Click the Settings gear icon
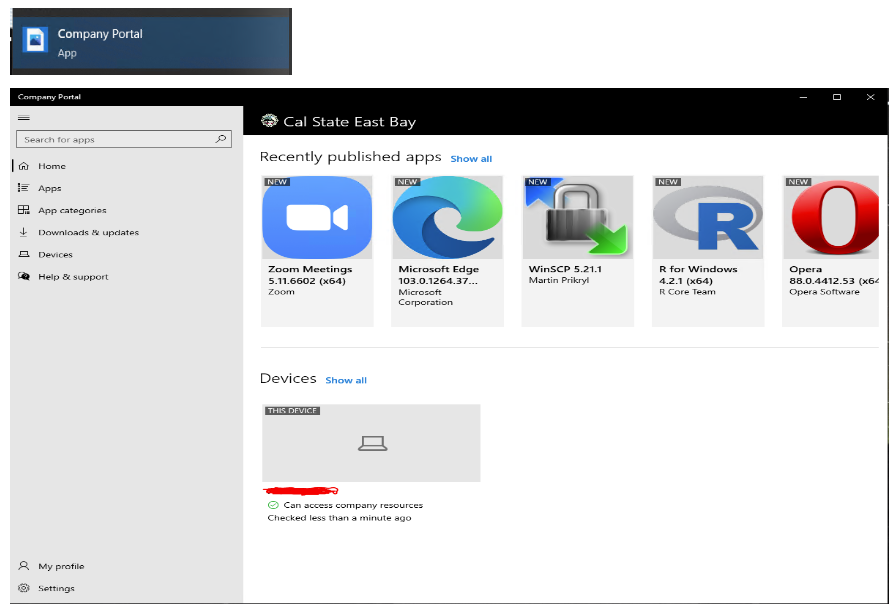Viewport: 890px width, 604px height. point(23,588)
